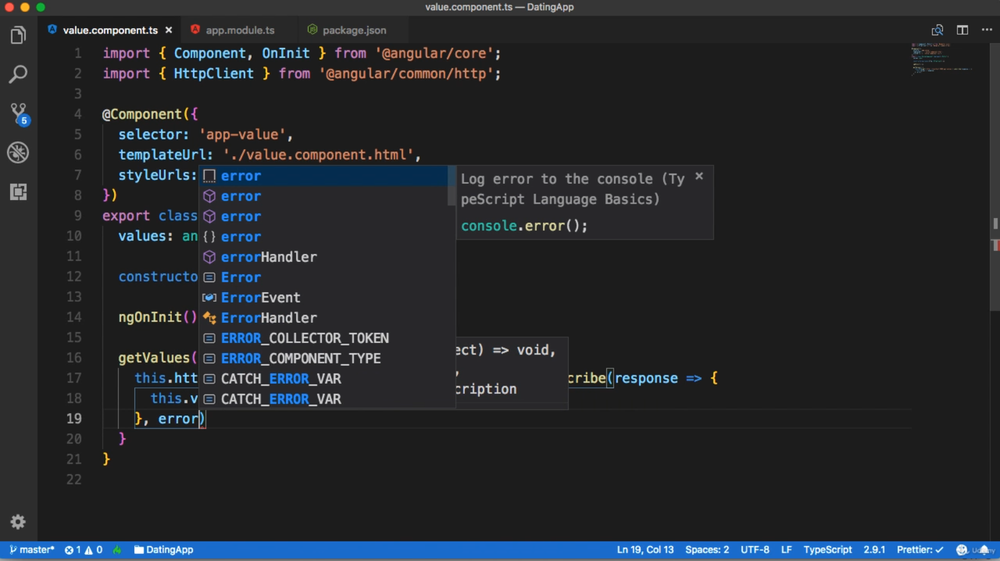Image resolution: width=1000 pixels, height=561 pixels.
Task: Click the master branch indicator in the status bar
Action: tap(31, 550)
